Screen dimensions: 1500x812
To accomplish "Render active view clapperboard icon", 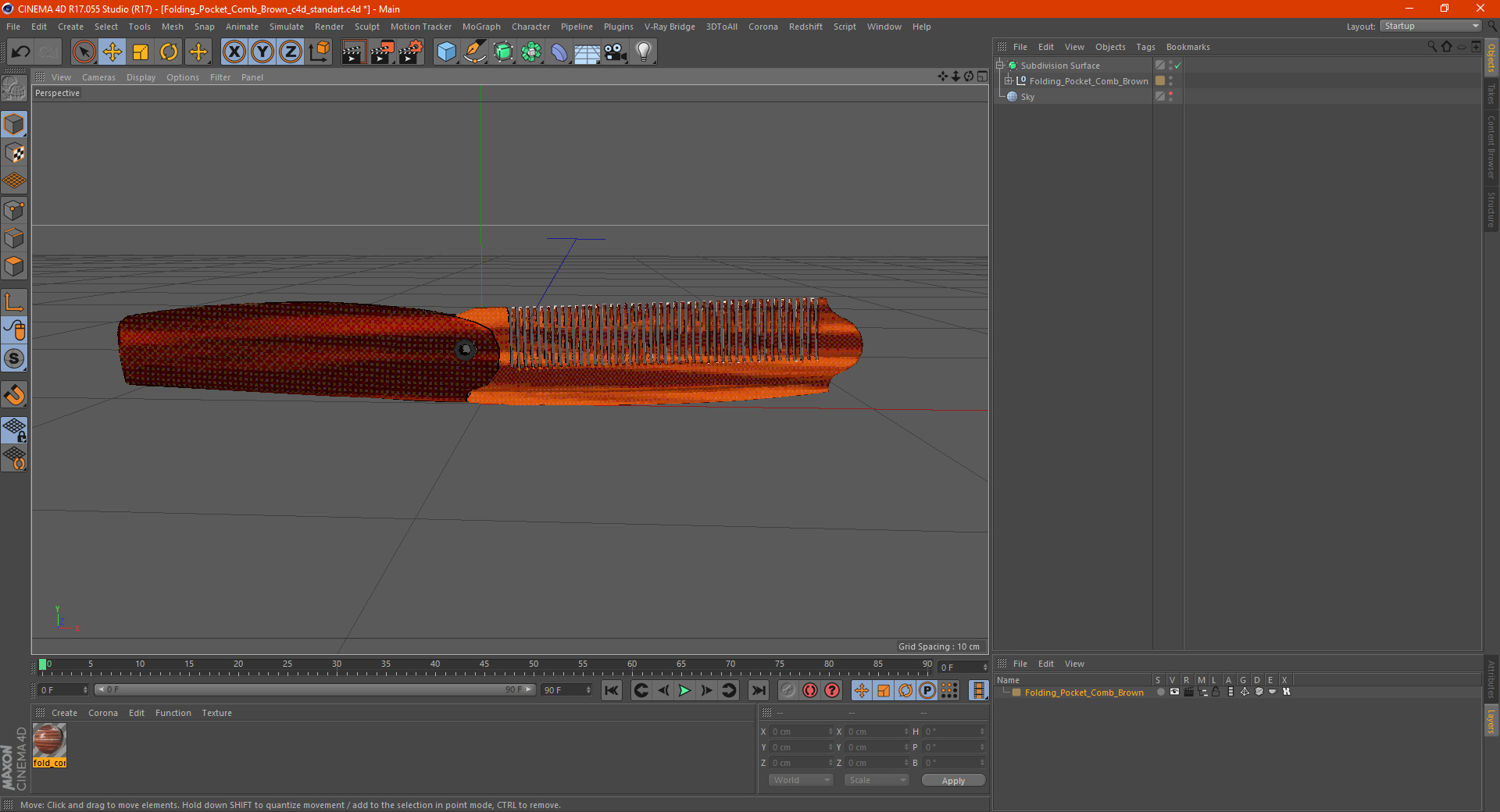I will (353, 52).
